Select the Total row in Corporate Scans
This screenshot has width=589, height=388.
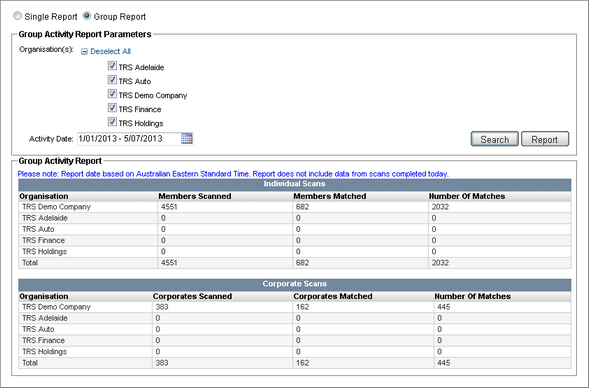coord(294,363)
